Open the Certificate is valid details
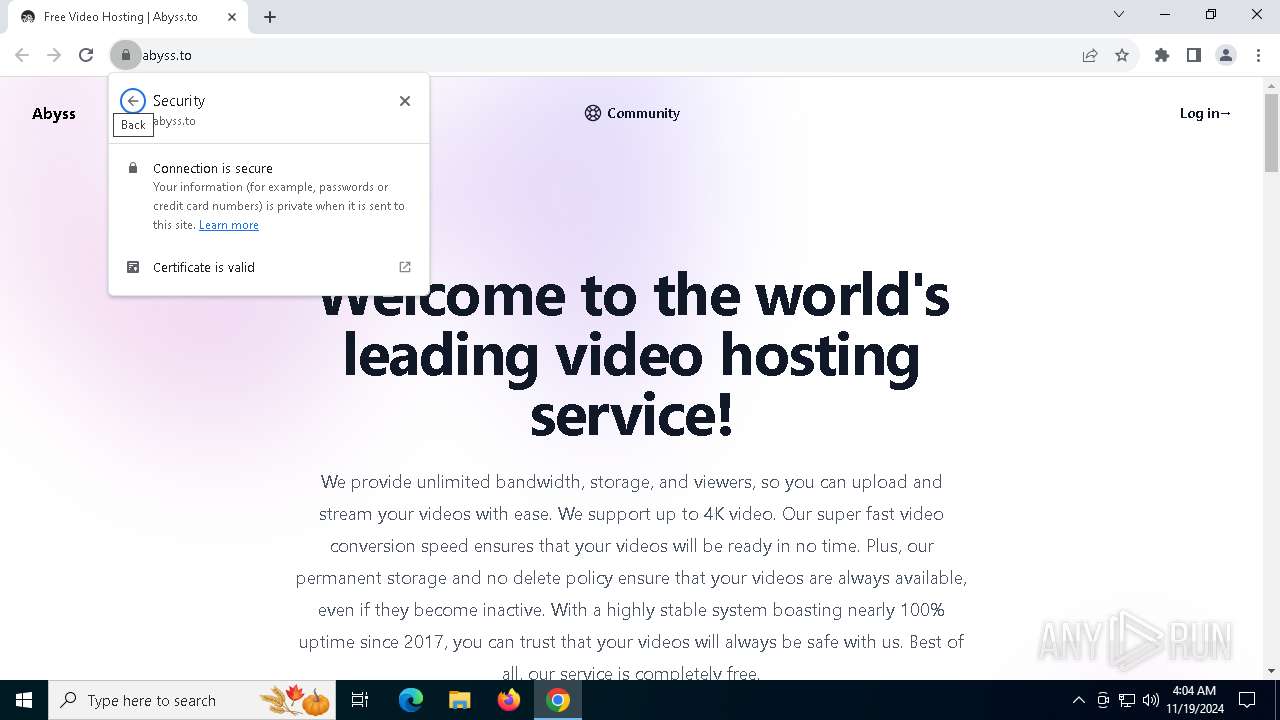Image resolution: width=1280 pixels, height=720 pixels. click(x=269, y=267)
